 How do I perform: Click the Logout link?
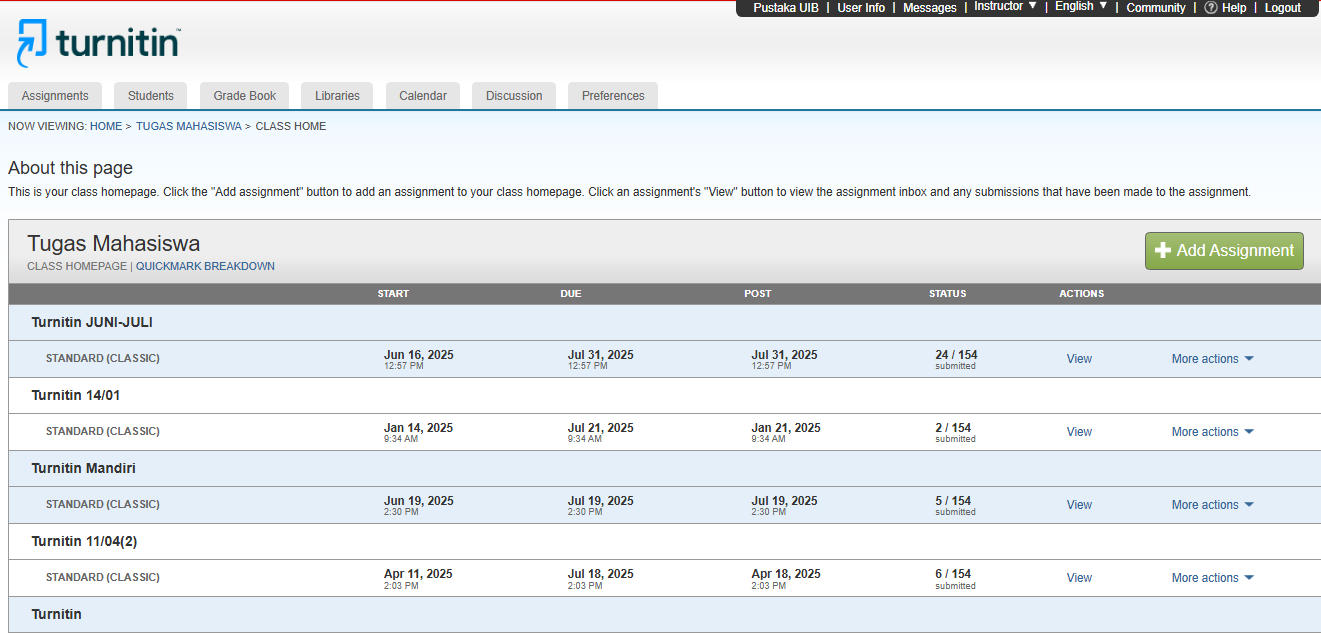tap(1283, 8)
